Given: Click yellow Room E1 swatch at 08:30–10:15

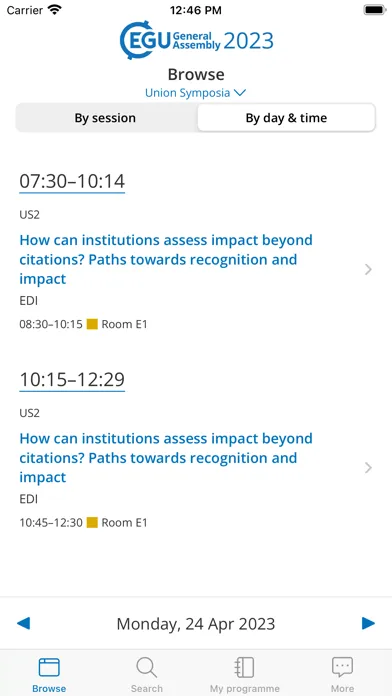Looking at the screenshot, I should coord(92,324).
